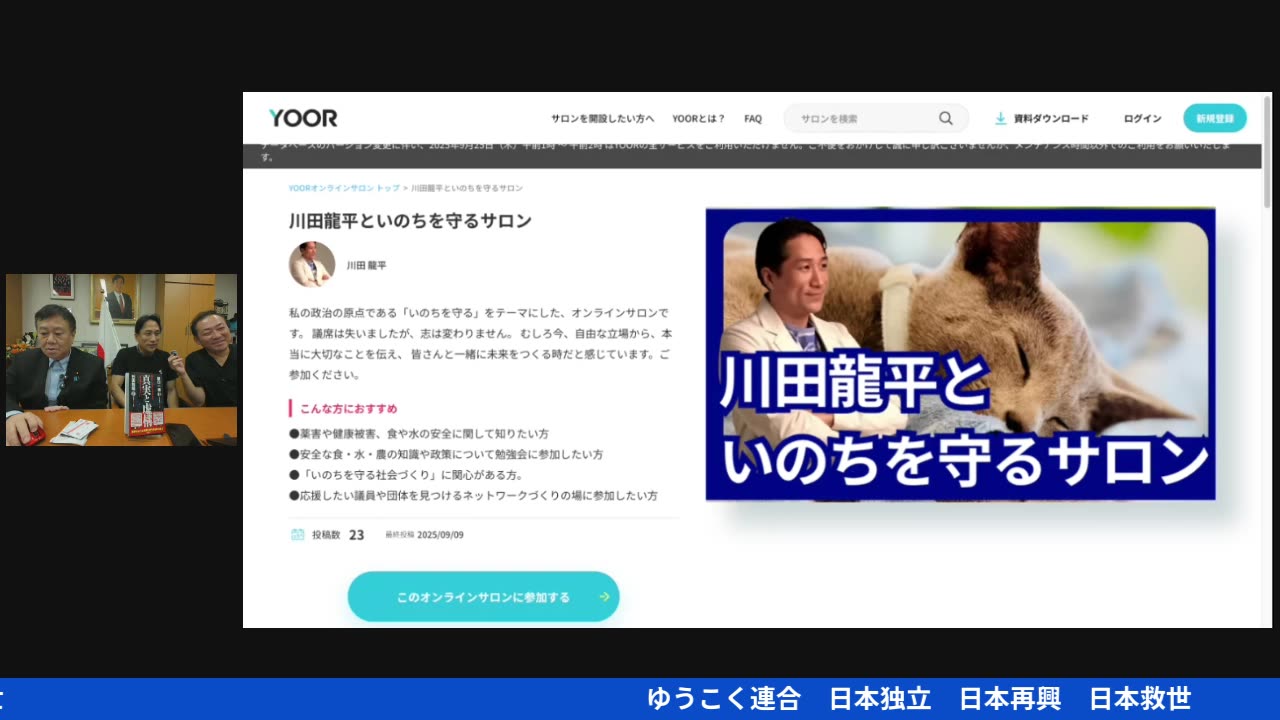Open YOORとは？ menu item

tap(698, 118)
